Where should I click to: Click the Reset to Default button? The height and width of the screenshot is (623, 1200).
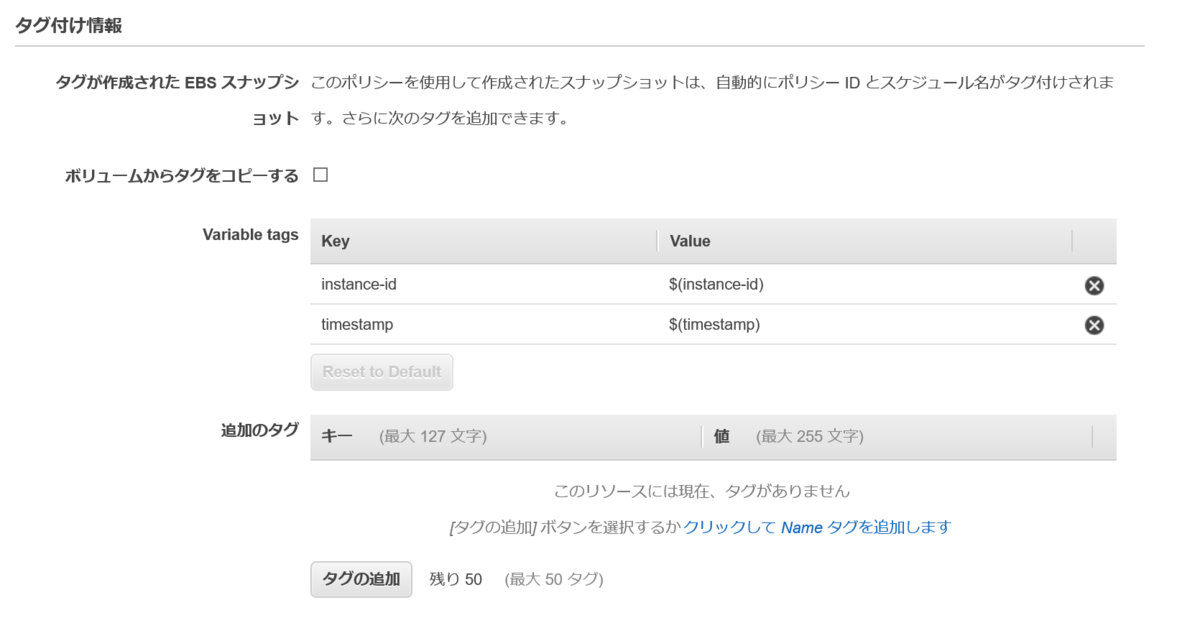(381, 371)
